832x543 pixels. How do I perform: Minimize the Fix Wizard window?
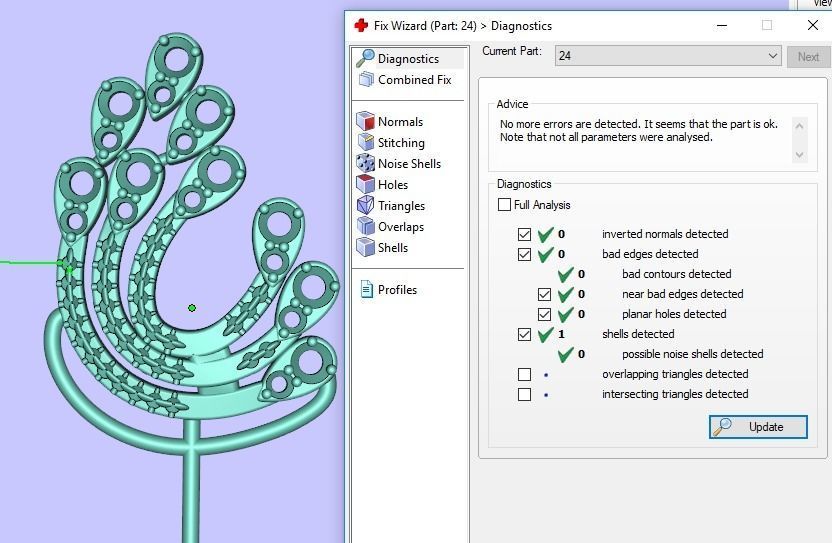click(x=722, y=25)
